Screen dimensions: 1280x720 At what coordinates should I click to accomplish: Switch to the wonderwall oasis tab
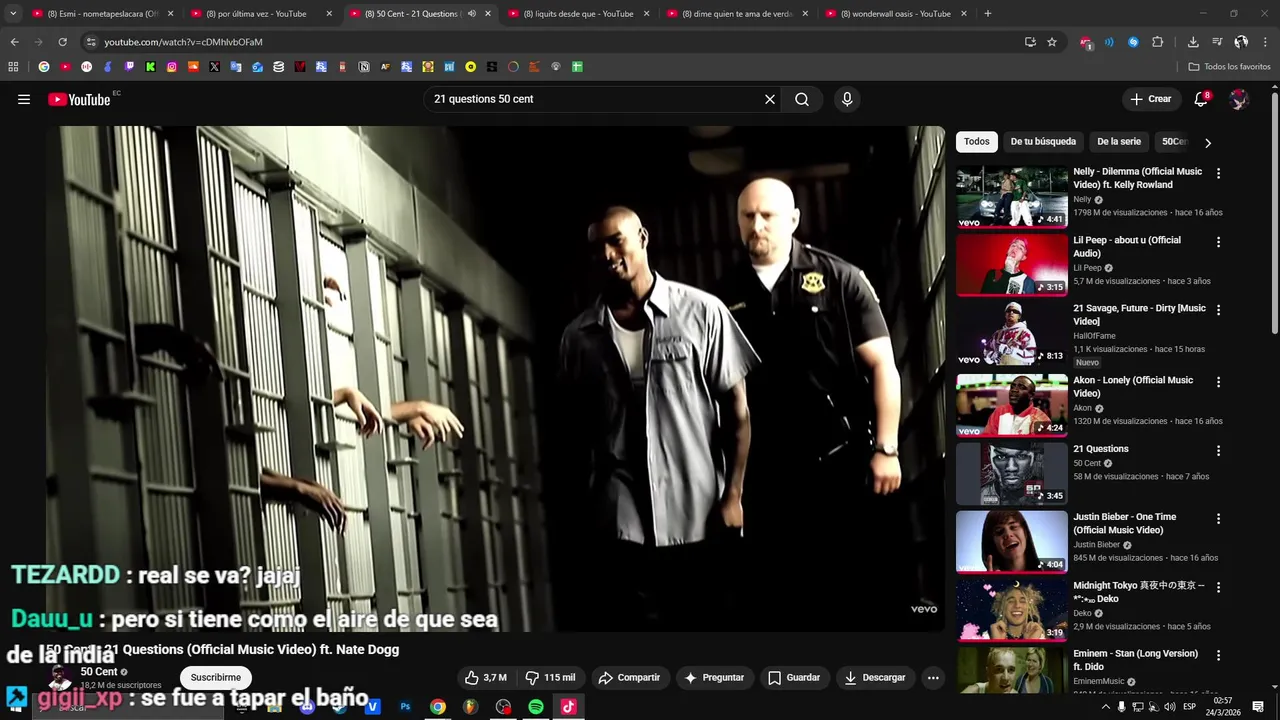click(x=896, y=14)
